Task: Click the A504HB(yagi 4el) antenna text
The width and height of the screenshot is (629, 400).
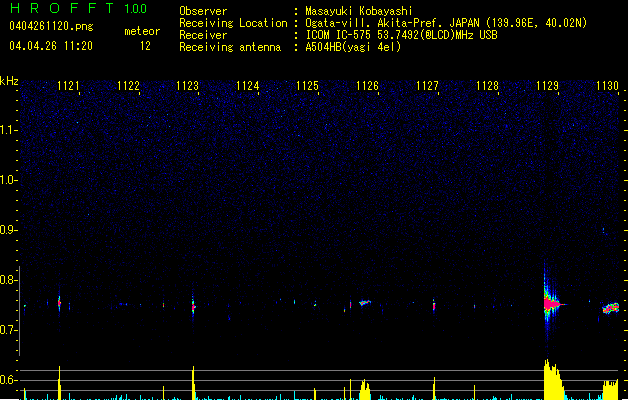Action: 353,47
